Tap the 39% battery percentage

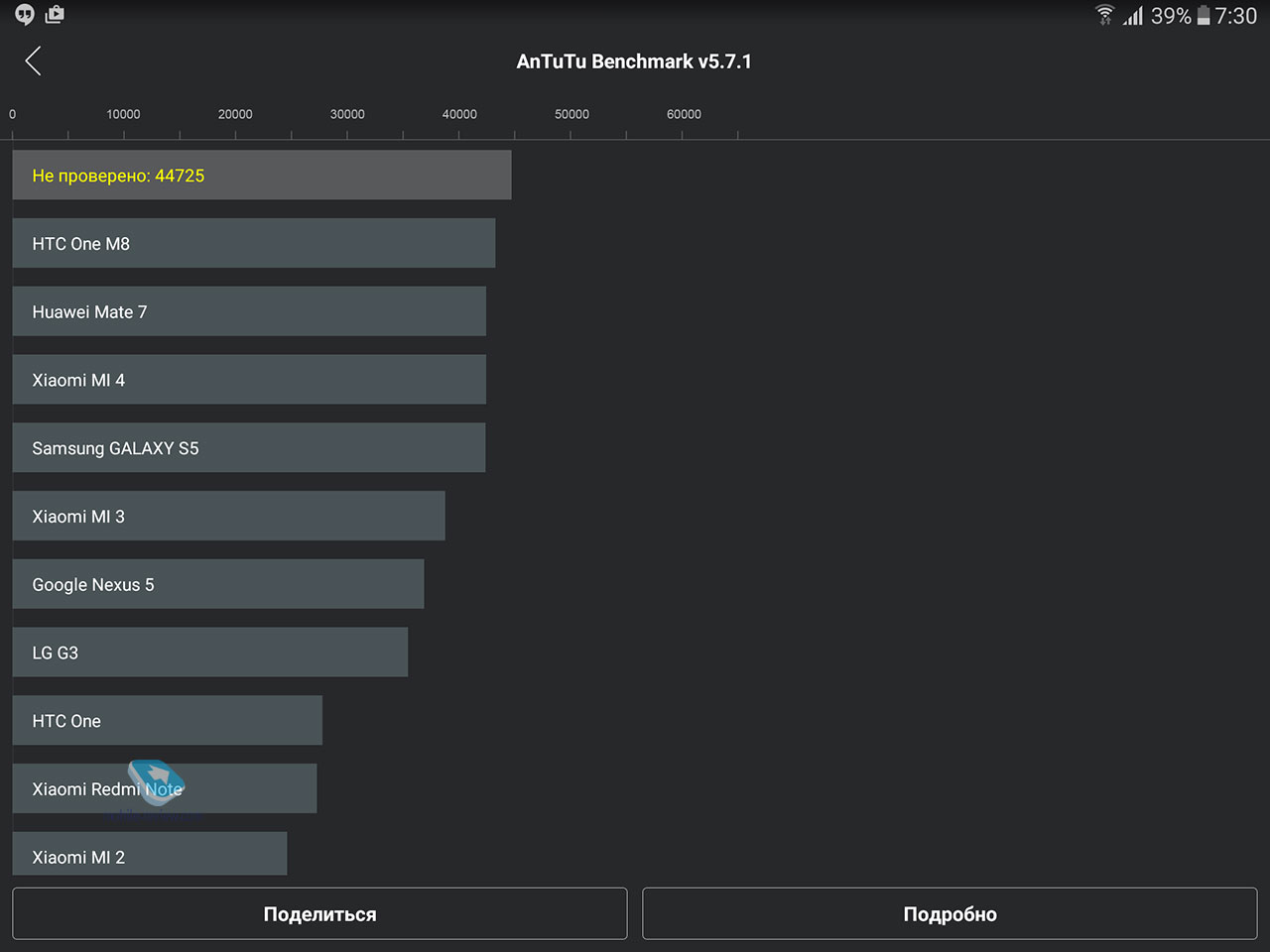[x=1171, y=16]
